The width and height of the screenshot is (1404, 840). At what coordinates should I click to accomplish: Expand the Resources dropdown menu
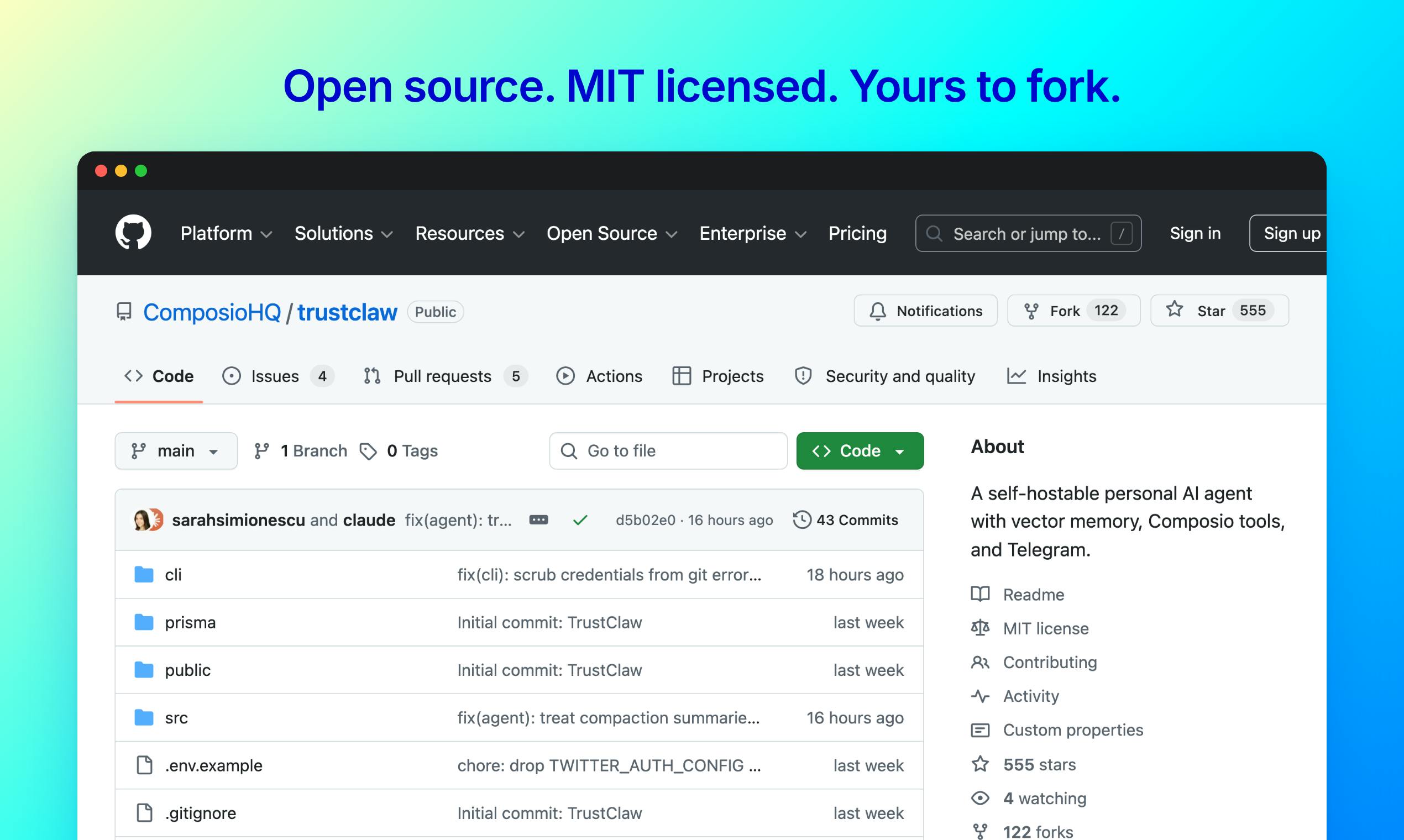[470, 233]
